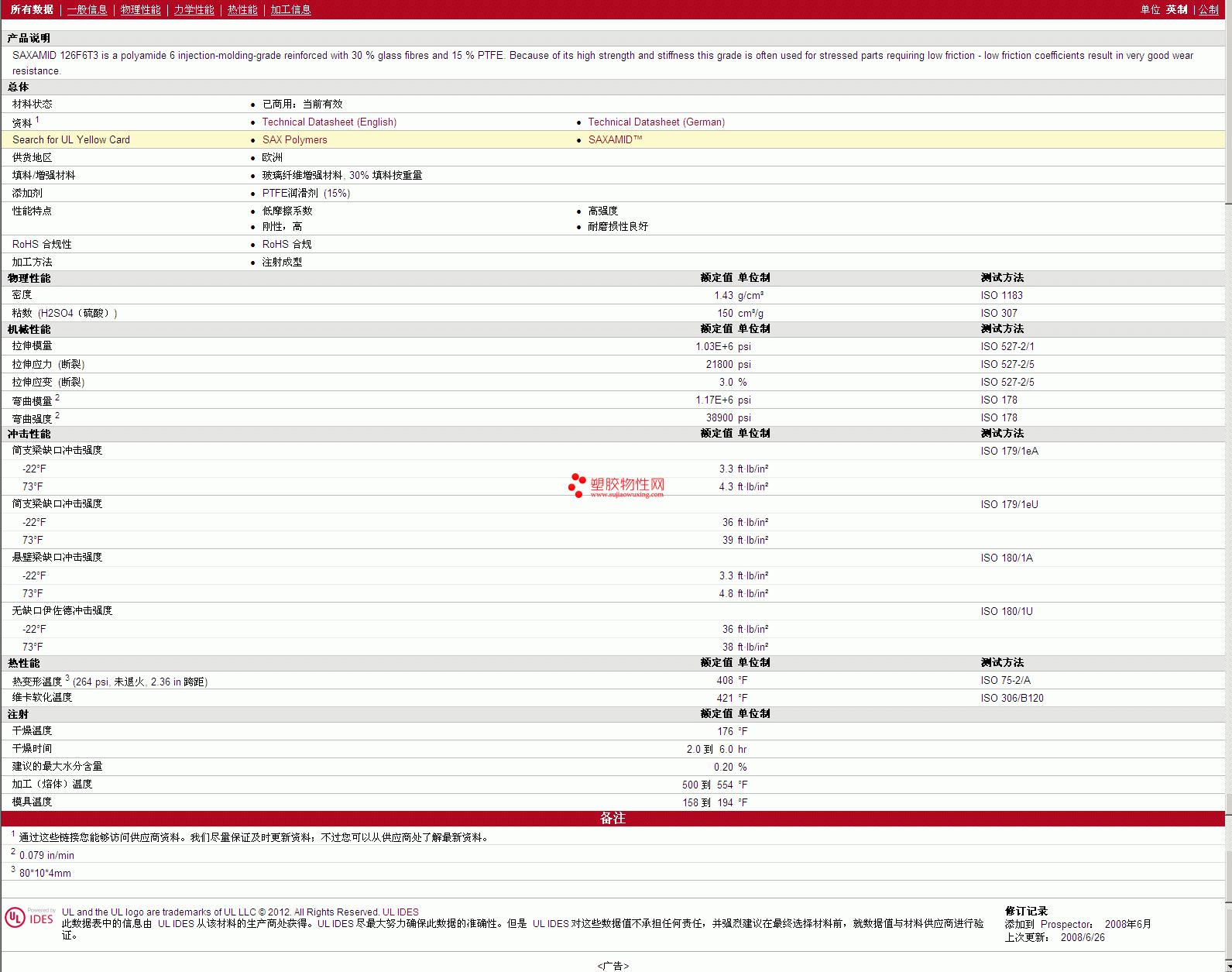Click the UL IDES logo in footer
The height and width of the screenshot is (972, 1232).
coord(30,918)
